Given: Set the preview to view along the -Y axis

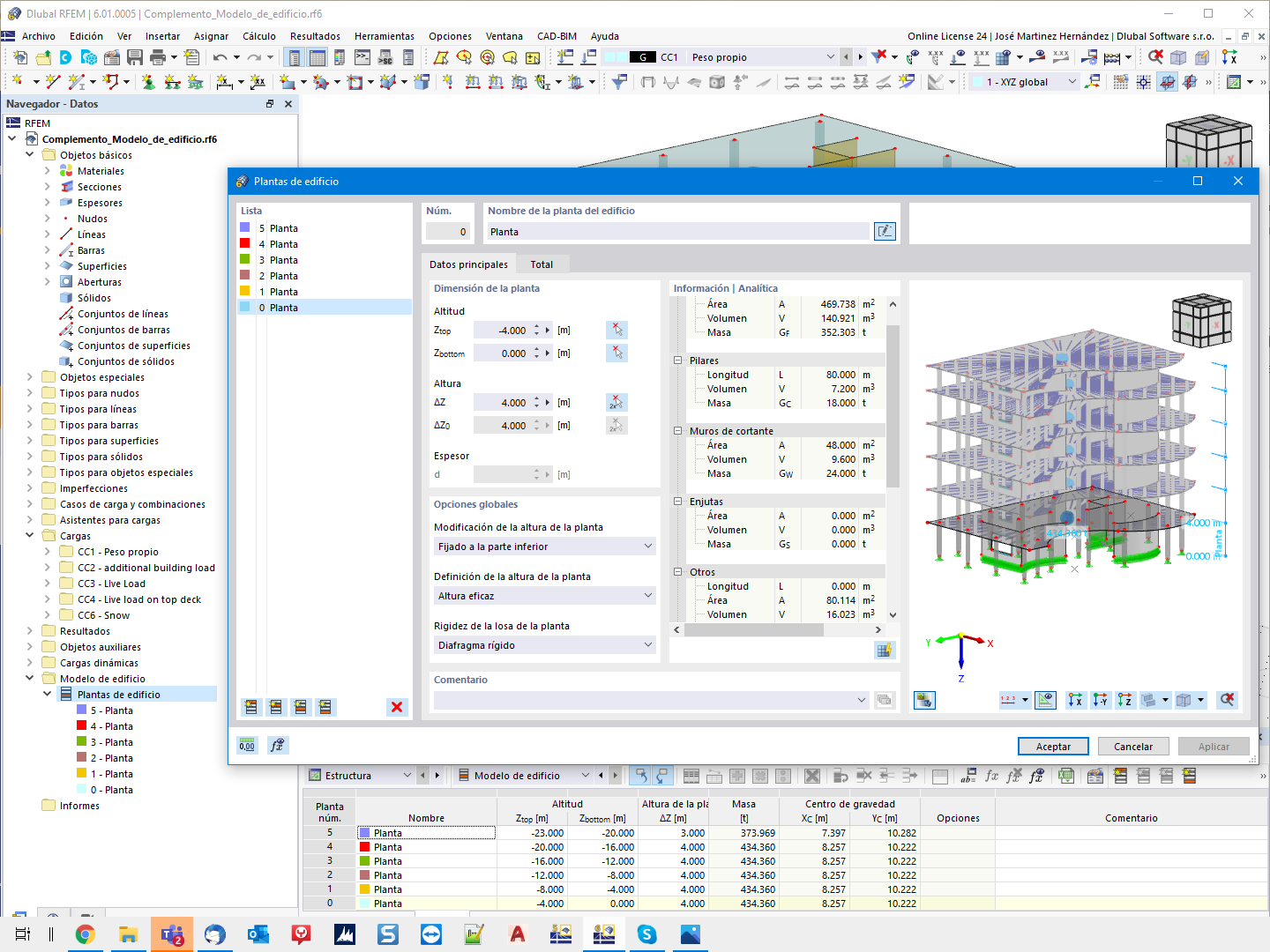Looking at the screenshot, I should 1100,700.
